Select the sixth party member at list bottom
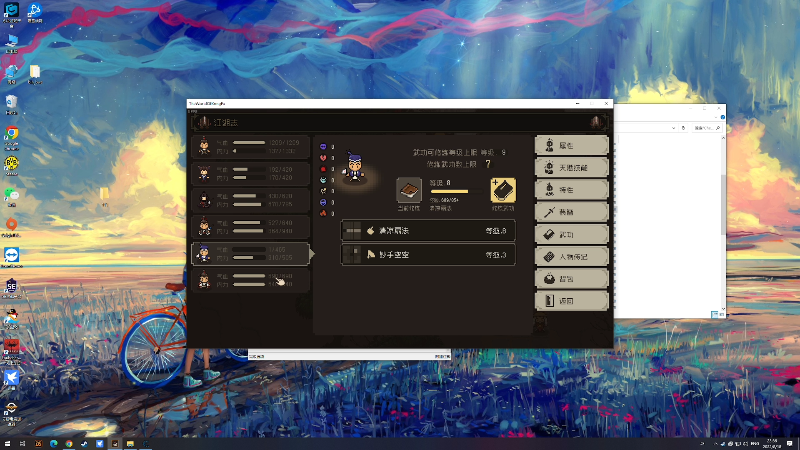Screen dimensions: 800x450 251,280
